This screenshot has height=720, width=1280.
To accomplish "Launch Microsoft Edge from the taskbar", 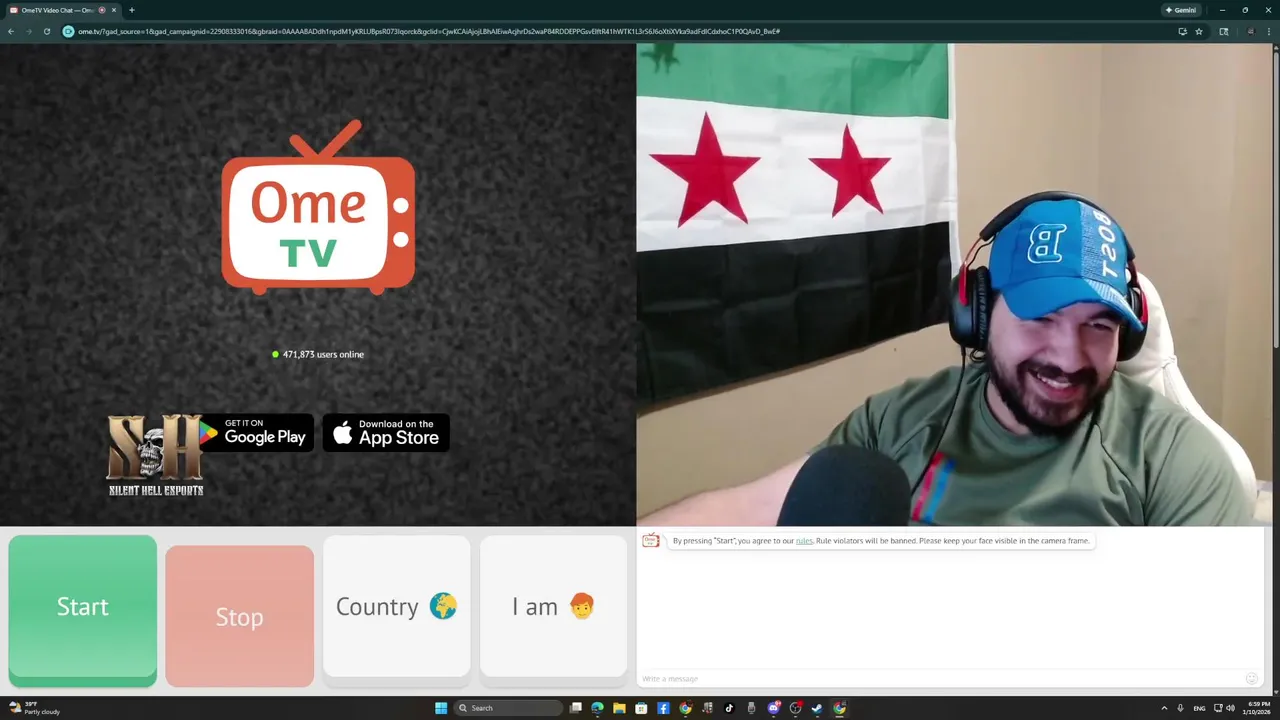I will [597, 708].
